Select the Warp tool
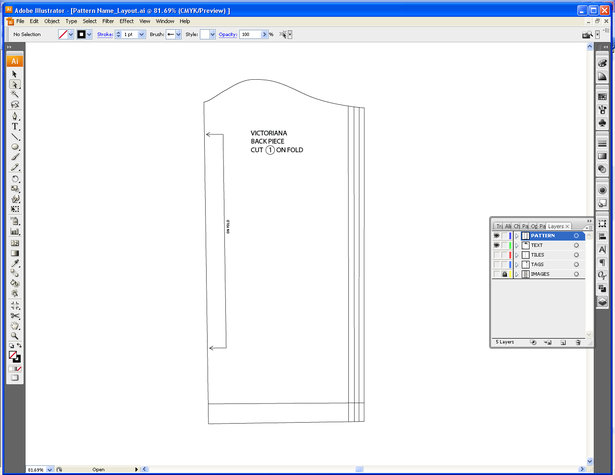This screenshot has width=615, height=475. 15,199
